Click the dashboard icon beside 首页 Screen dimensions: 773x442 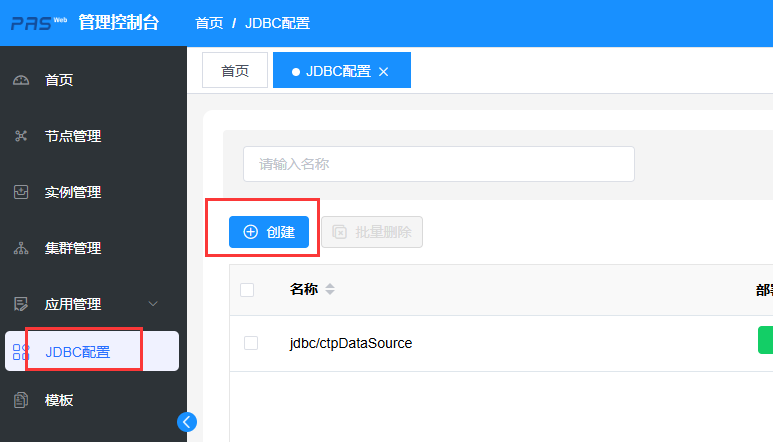pyautogui.click(x=21, y=80)
